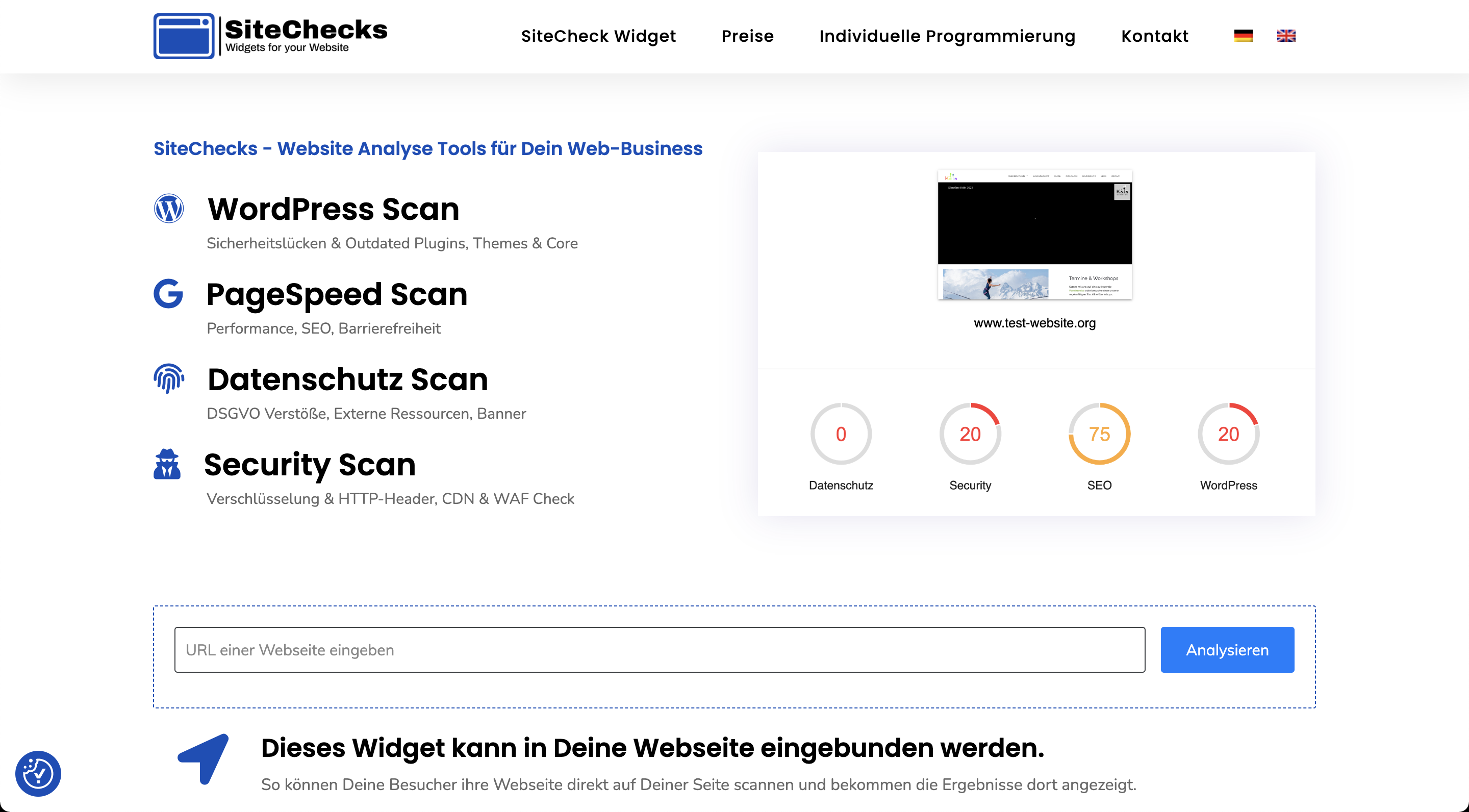The image size is (1469, 812).
Task: Click 'Widgets for your Website' tagline
Action: point(287,48)
